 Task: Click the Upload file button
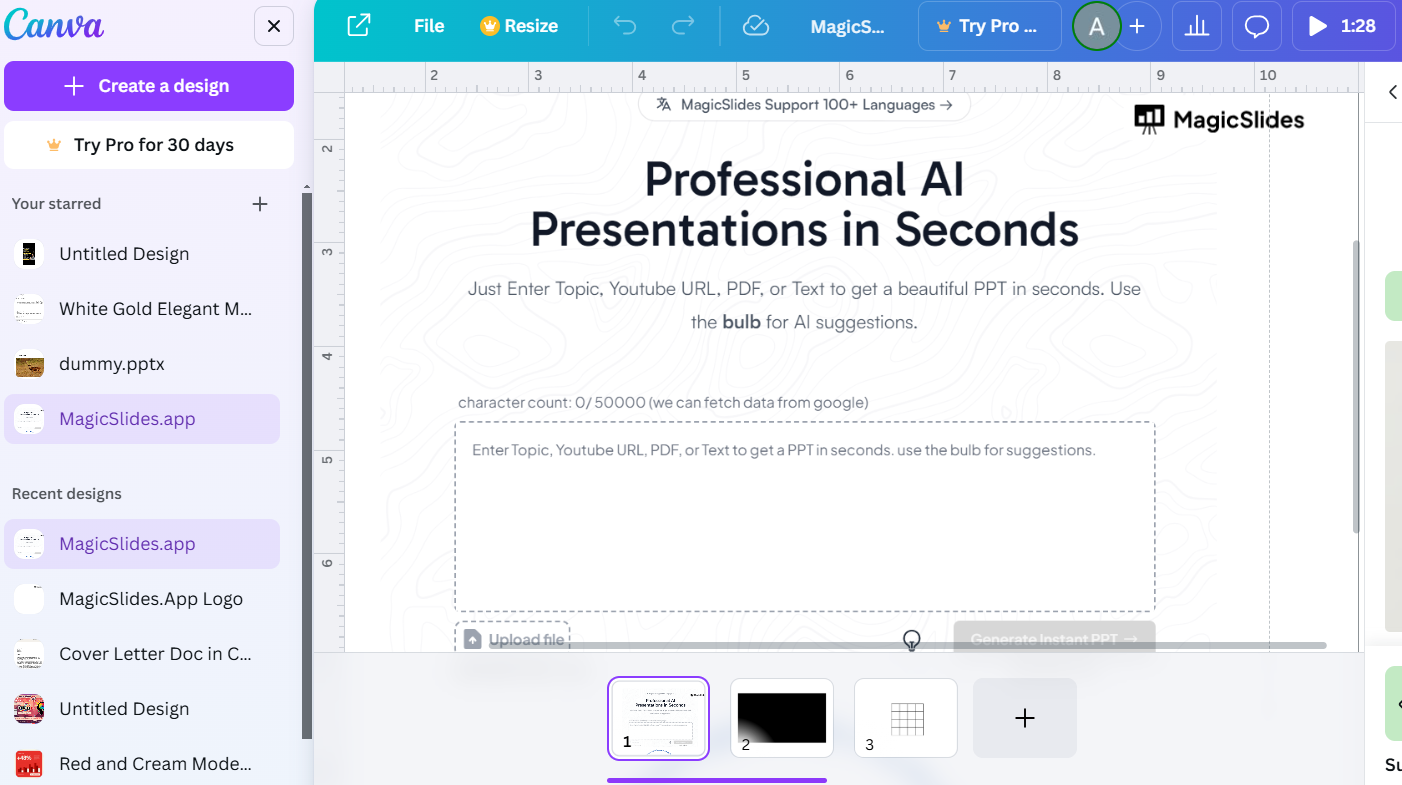click(x=513, y=639)
